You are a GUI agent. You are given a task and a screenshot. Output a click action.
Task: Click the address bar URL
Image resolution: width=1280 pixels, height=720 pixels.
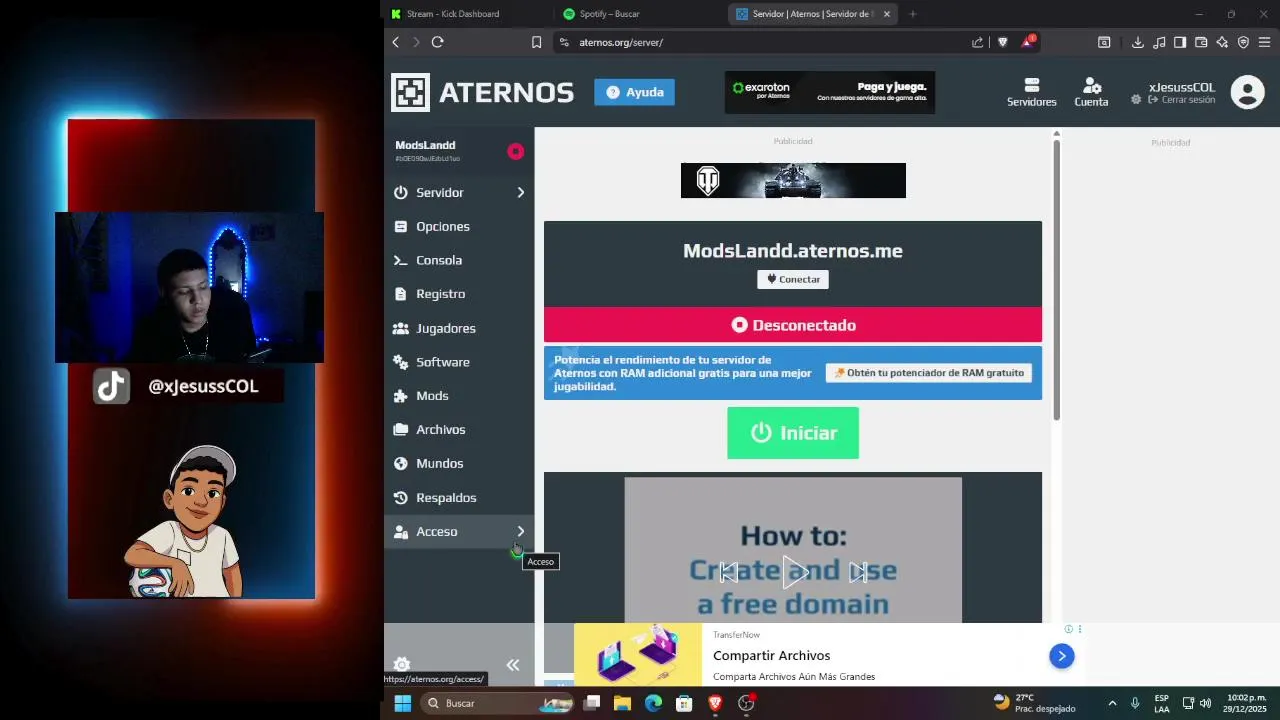tap(621, 42)
